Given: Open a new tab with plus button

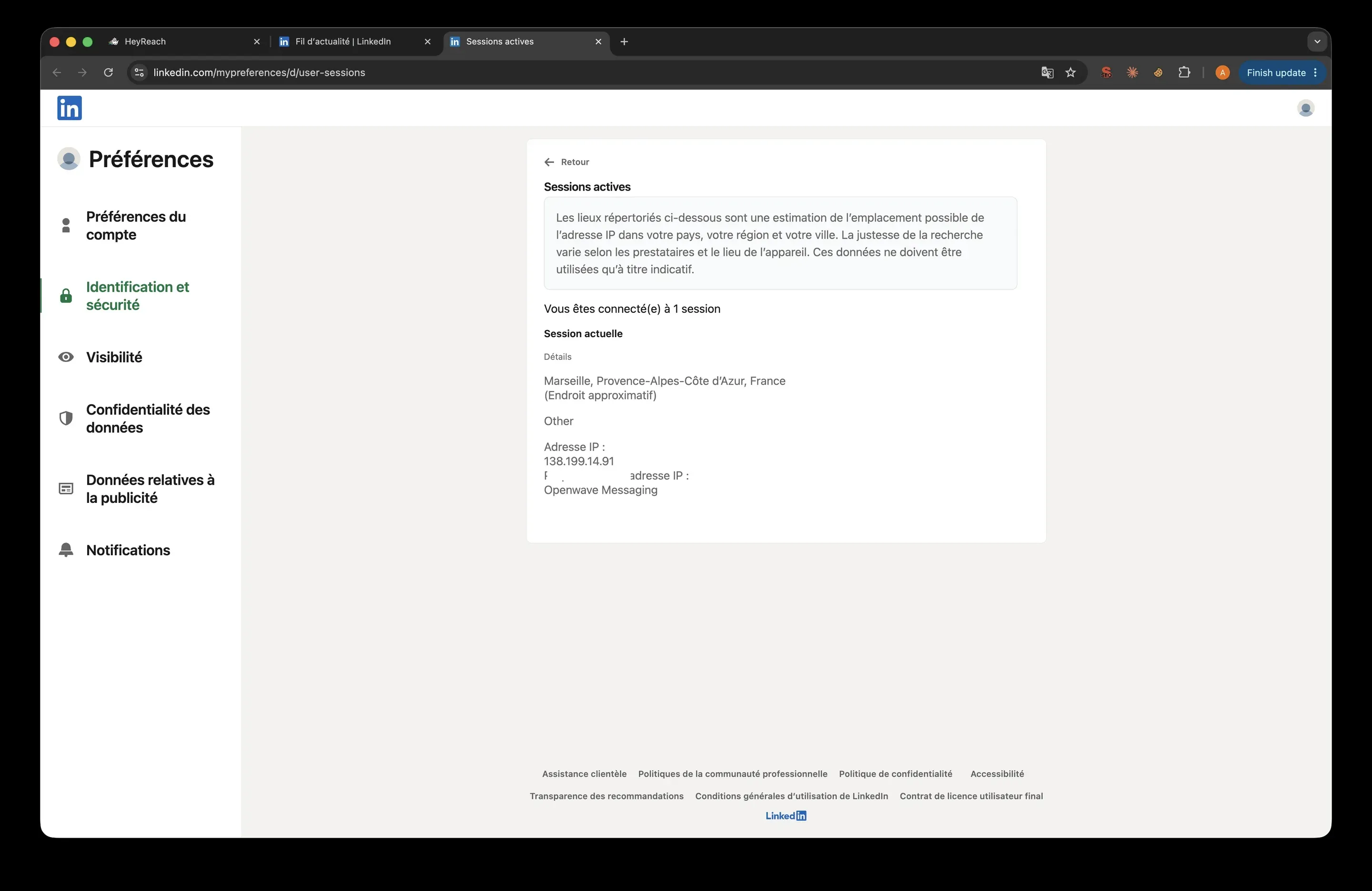Looking at the screenshot, I should [x=624, y=41].
